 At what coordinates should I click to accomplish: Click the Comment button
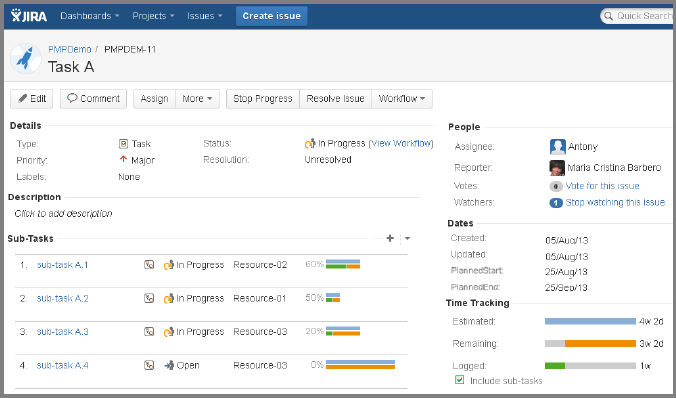point(94,99)
